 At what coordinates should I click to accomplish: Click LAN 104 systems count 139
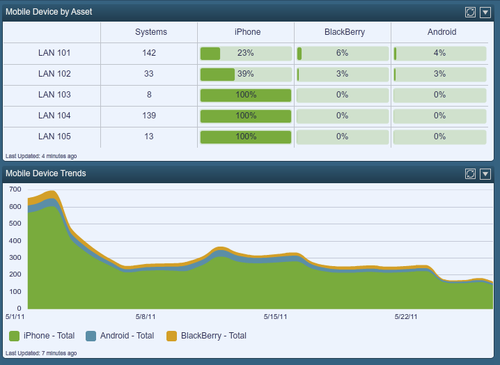[x=149, y=116]
